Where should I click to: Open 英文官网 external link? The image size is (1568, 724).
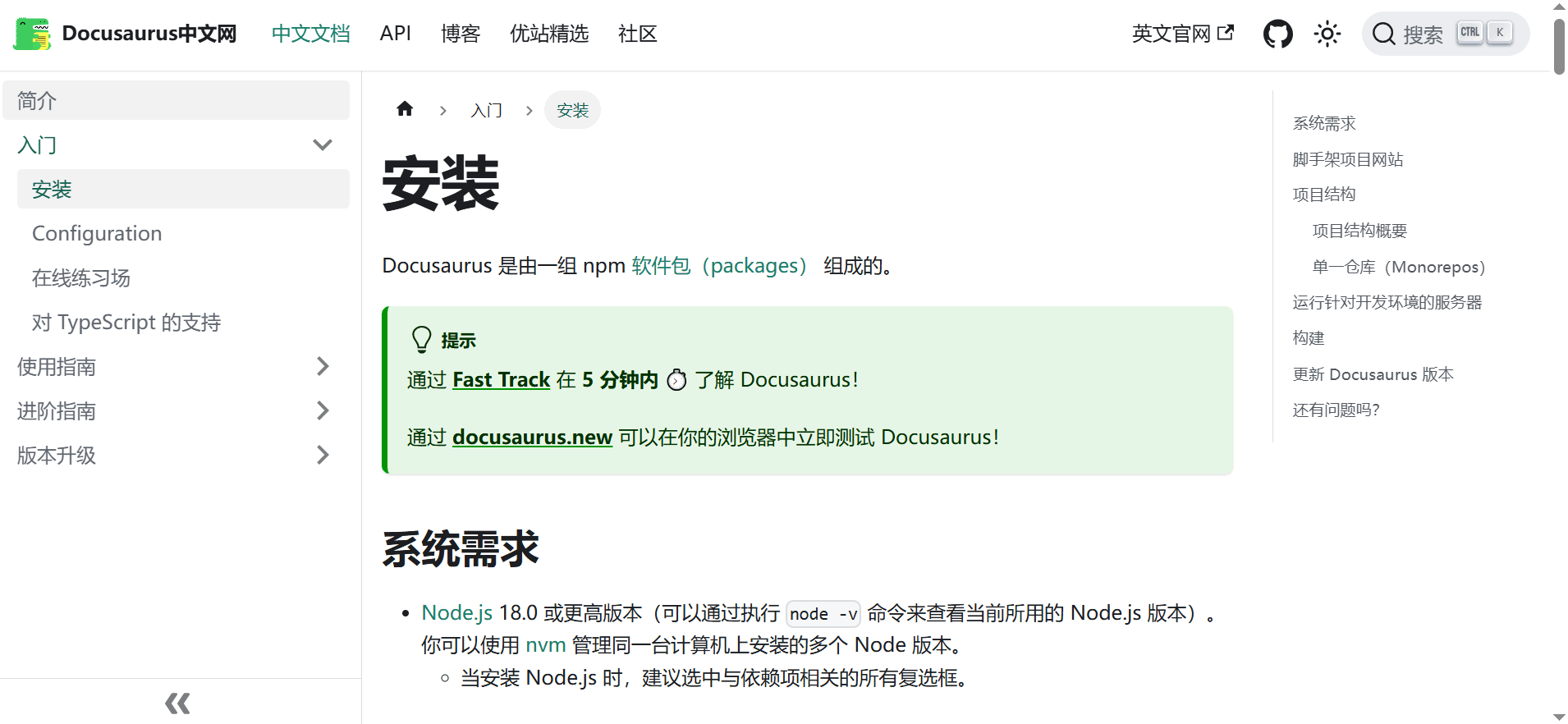[x=1182, y=34]
